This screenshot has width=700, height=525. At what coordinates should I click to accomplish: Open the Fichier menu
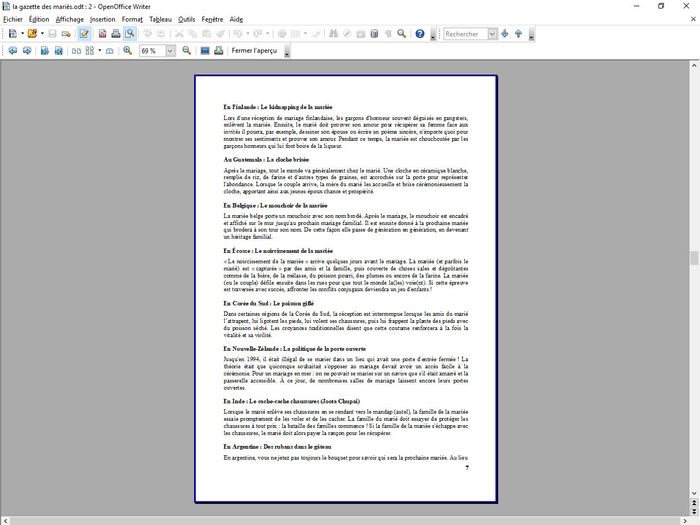[12, 19]
